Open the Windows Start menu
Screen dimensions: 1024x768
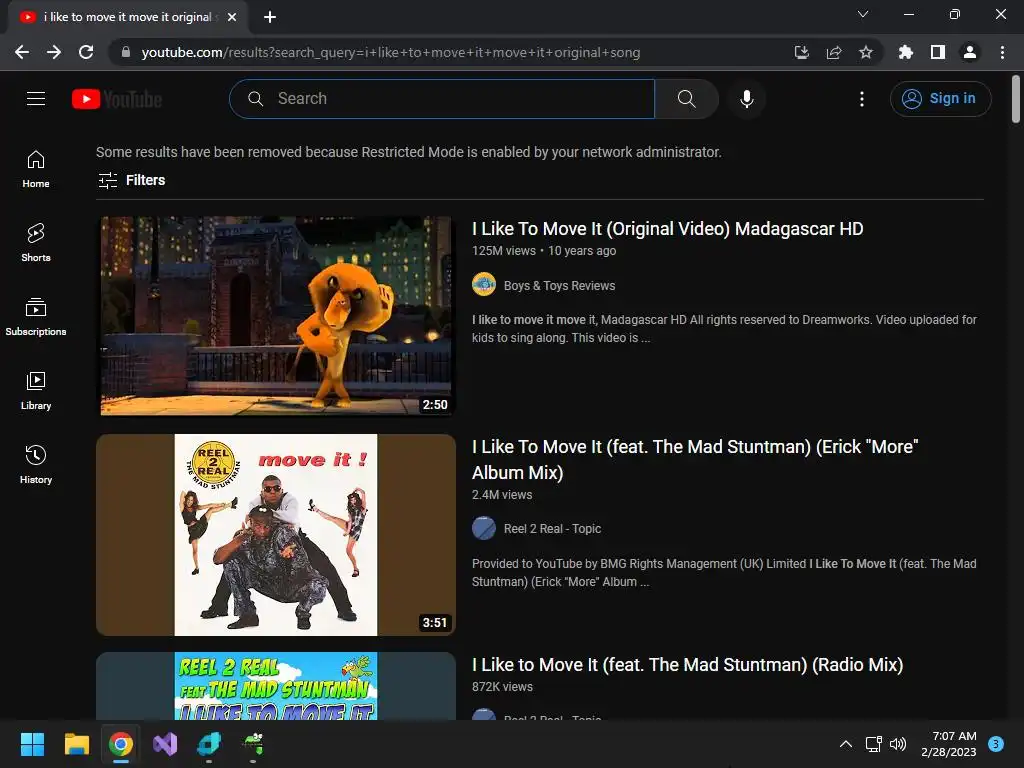coord(32,744)
